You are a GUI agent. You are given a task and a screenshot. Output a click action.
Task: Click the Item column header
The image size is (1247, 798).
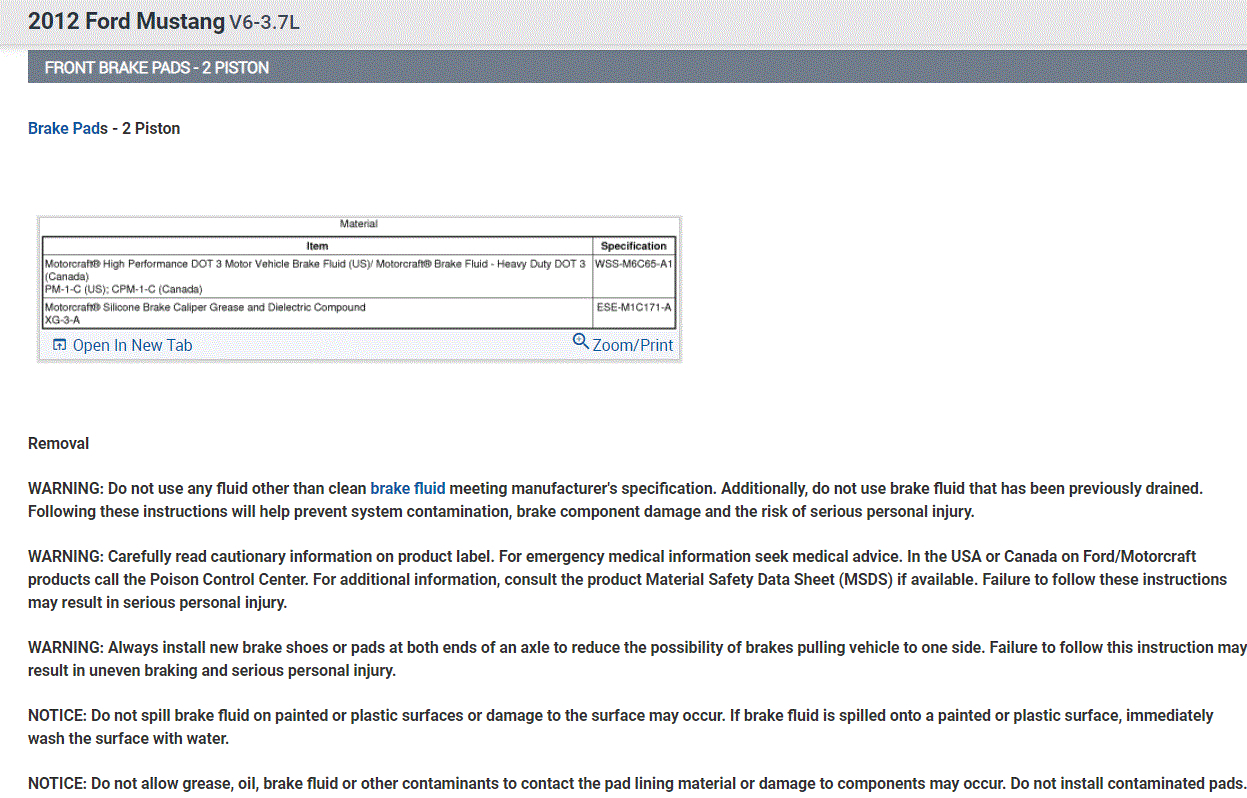(x=317, y=246)
